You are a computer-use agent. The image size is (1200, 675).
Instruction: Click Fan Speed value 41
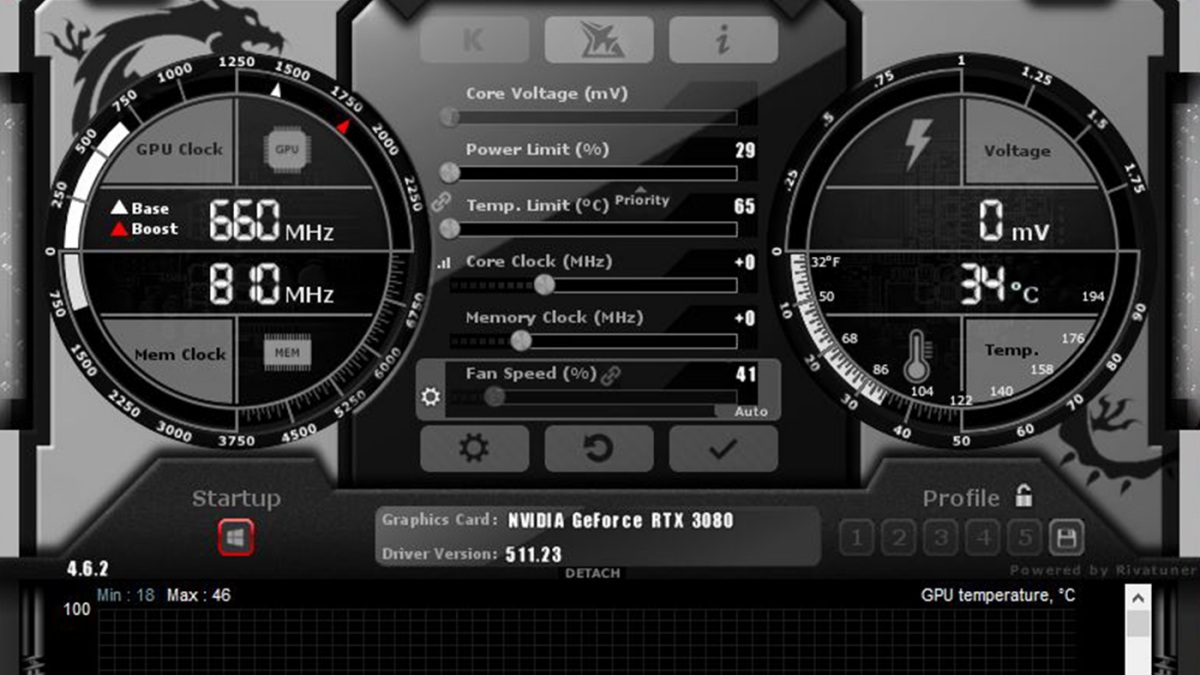745,375
